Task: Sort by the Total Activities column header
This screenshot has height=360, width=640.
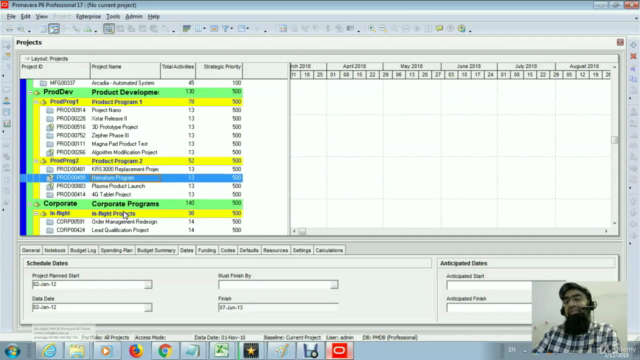Action: 178,70
